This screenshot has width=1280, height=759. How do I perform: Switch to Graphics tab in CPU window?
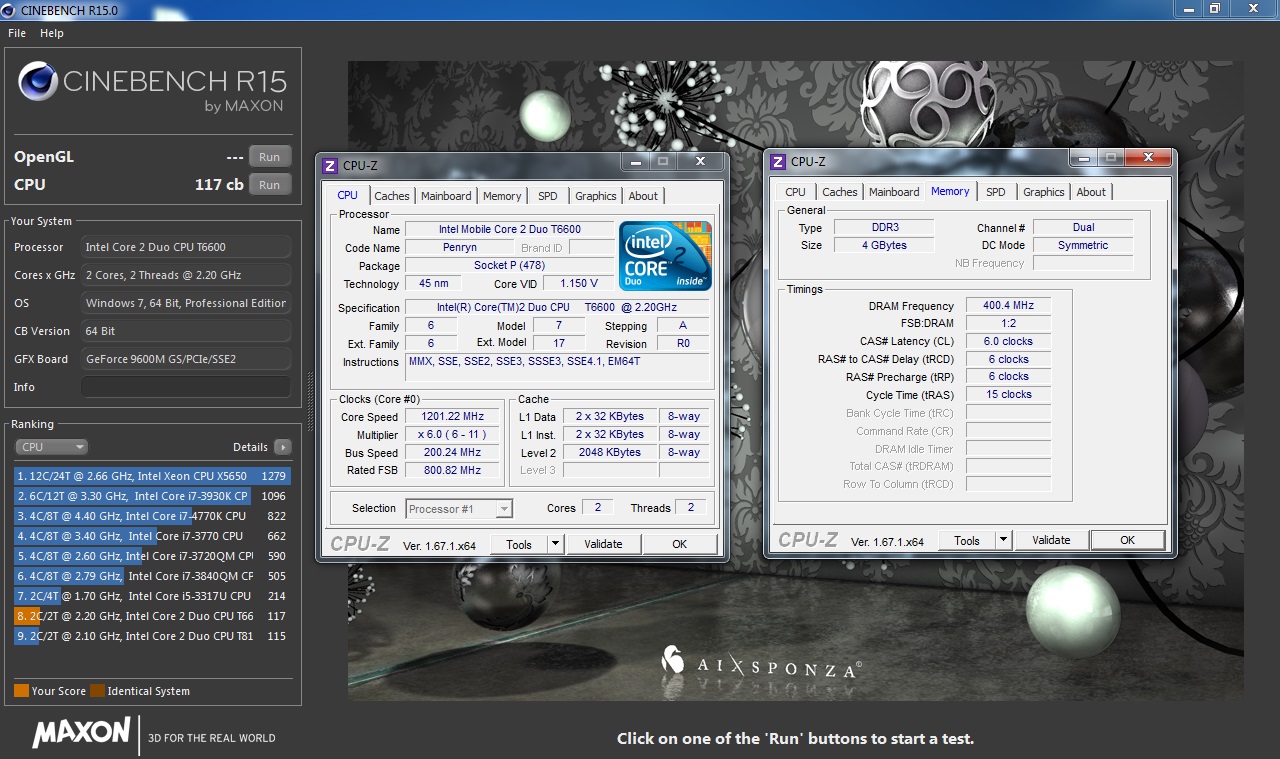[596, 196]
